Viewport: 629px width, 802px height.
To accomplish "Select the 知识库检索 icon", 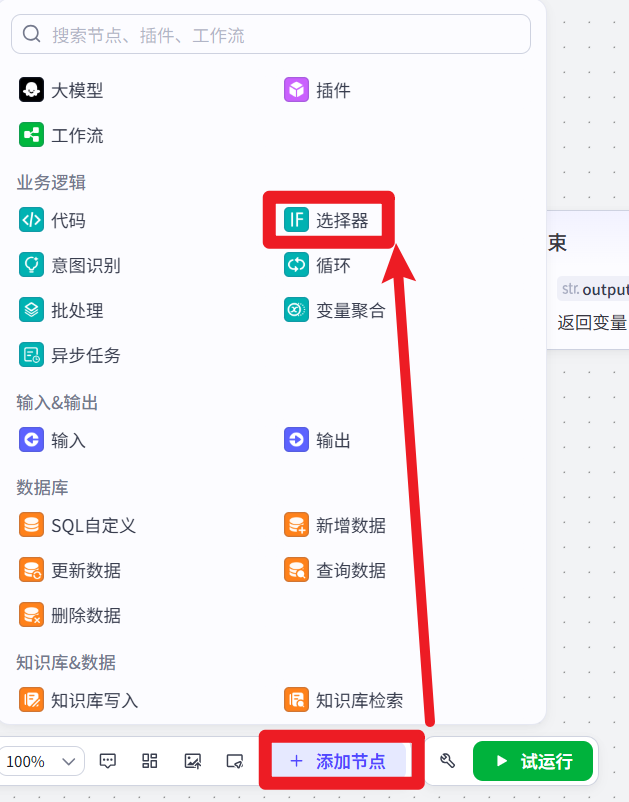I will pyautogui.click(x=296, y=700).
